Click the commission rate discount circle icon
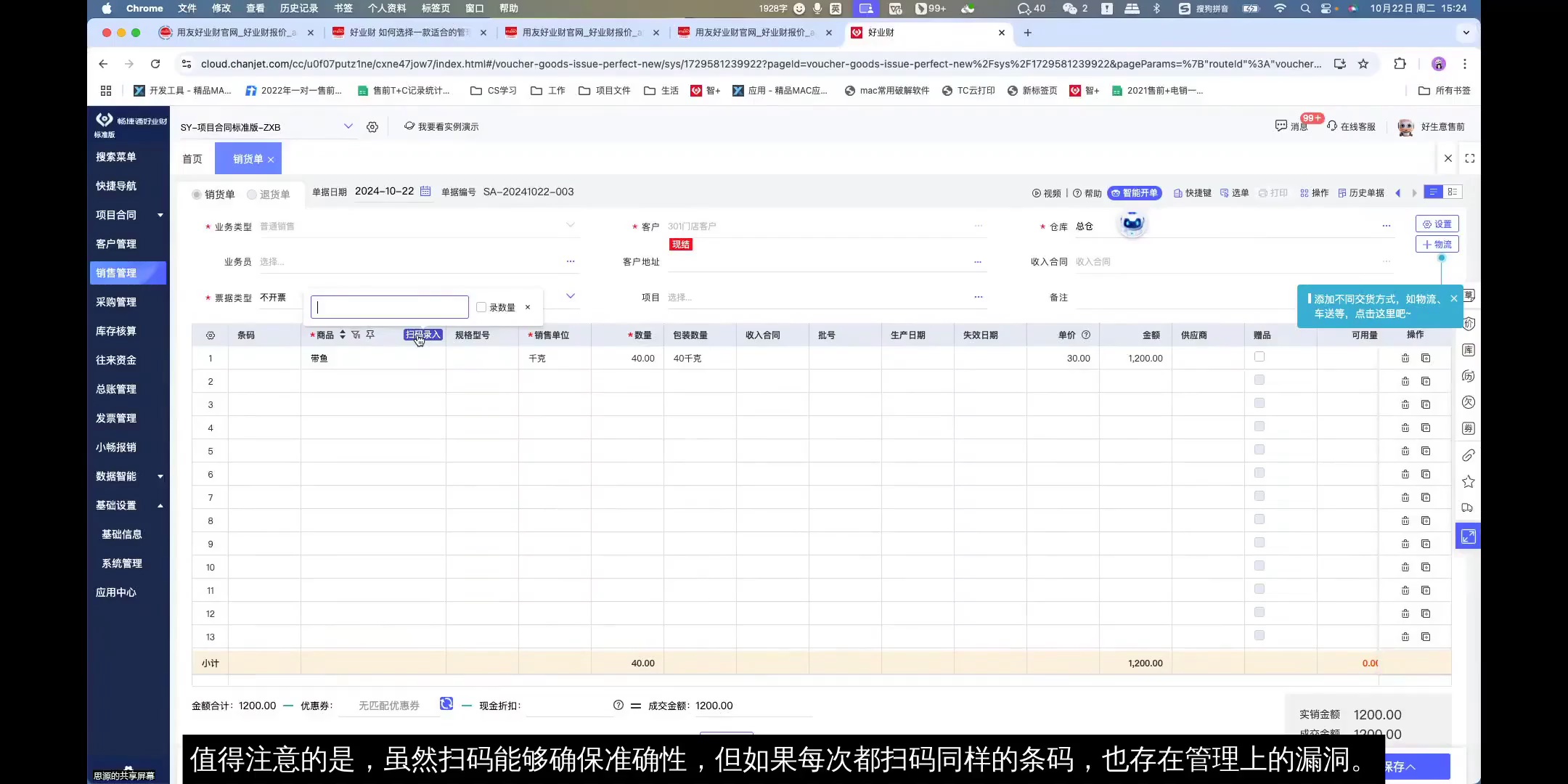1568x784 pixels. pos(618,705)
